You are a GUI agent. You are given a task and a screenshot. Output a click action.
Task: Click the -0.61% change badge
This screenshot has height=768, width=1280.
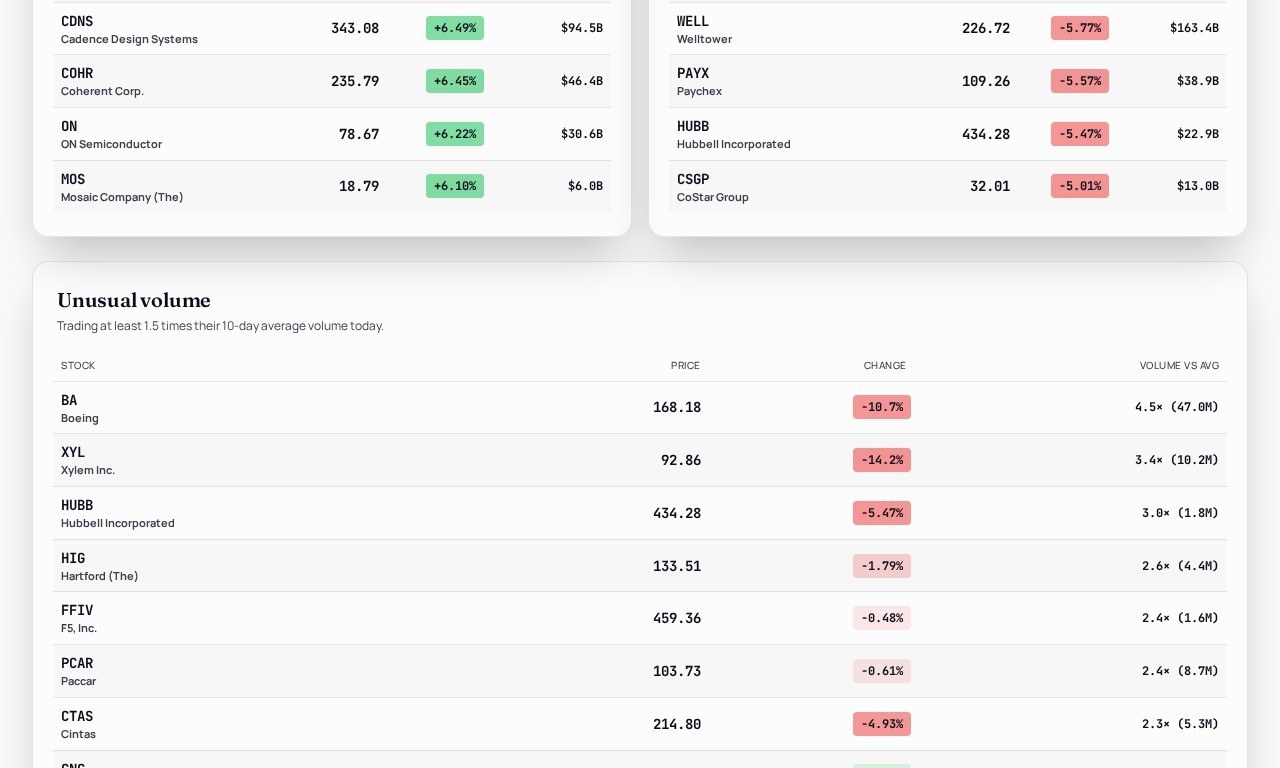pyautogui.click(x=882, y=671)
